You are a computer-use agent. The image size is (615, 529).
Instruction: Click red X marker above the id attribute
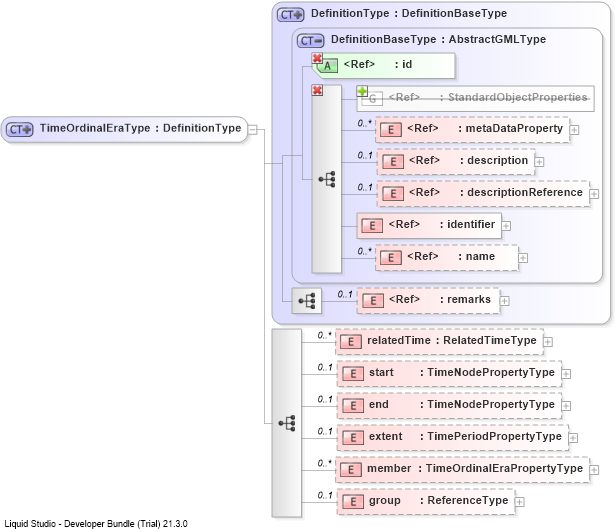[317, 58]
